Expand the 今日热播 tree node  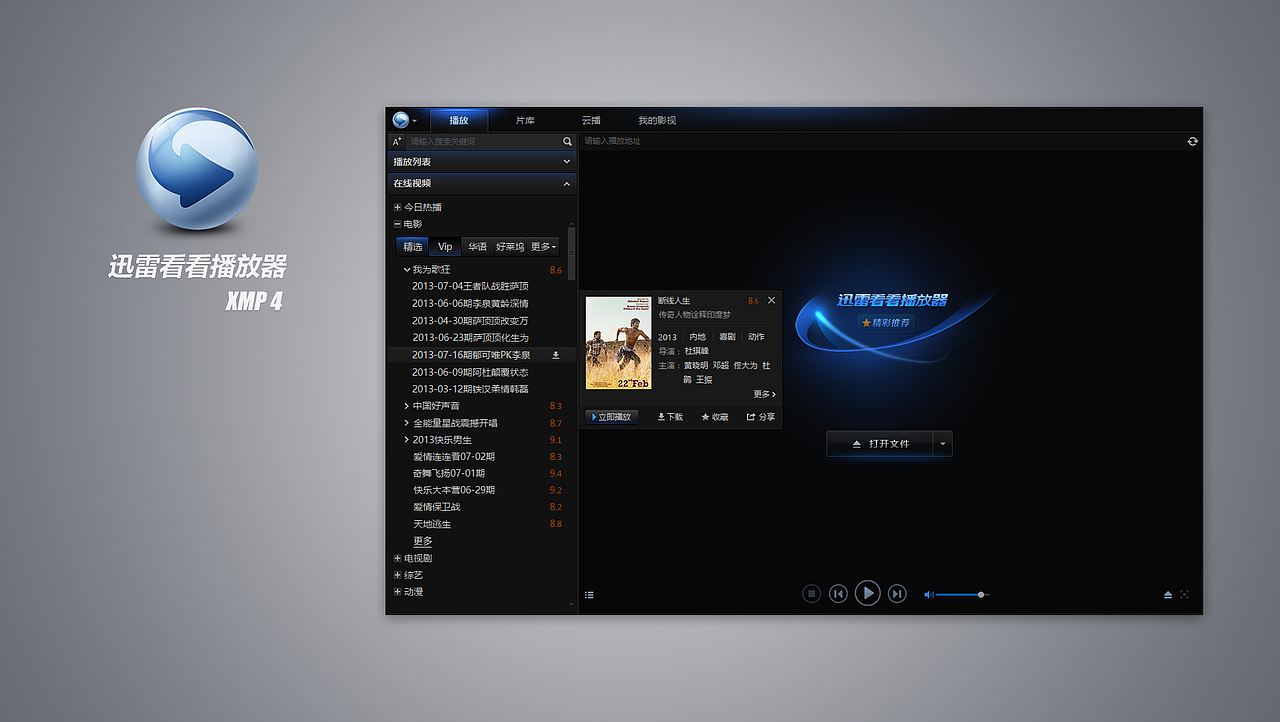[397, 207]
